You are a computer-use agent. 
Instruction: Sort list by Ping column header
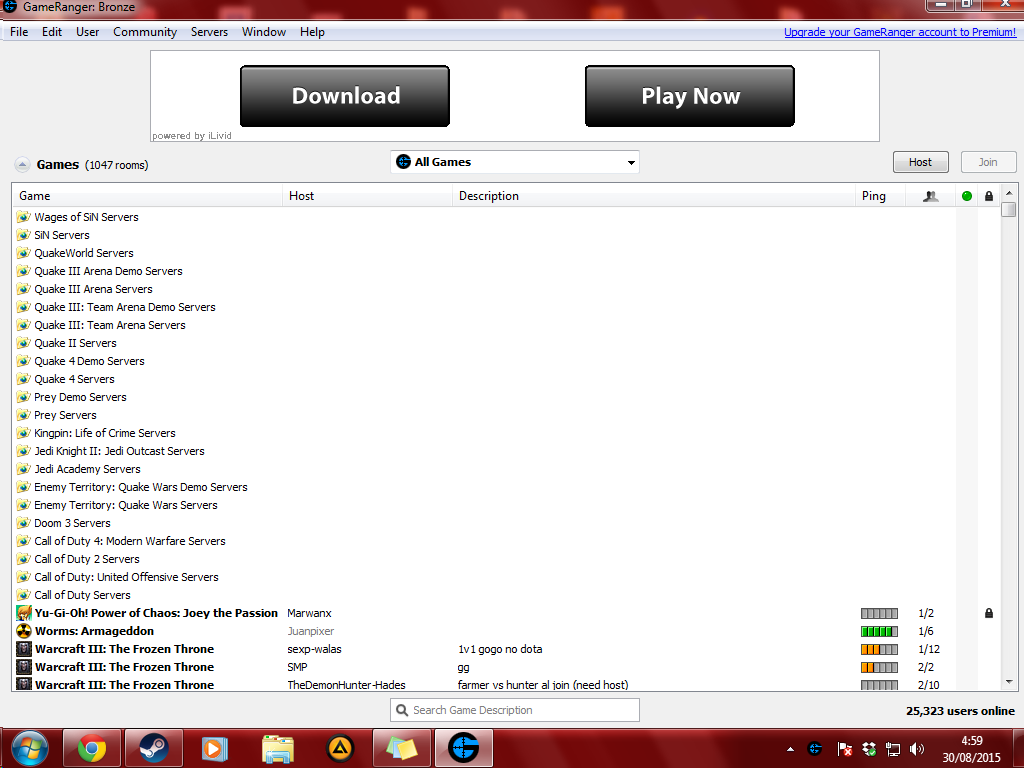(880, 196)
